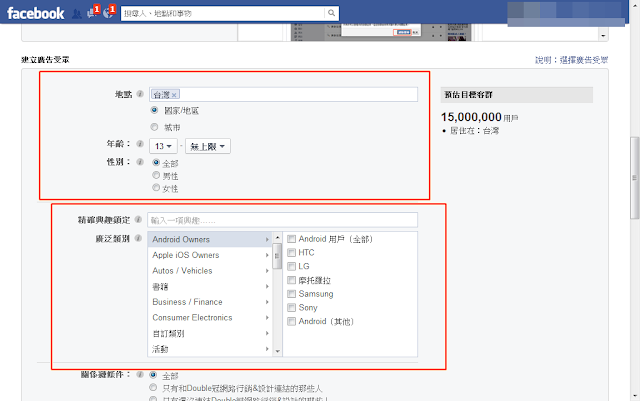
Task: Check the Samsung checkbox
Action: coord(291,294)
